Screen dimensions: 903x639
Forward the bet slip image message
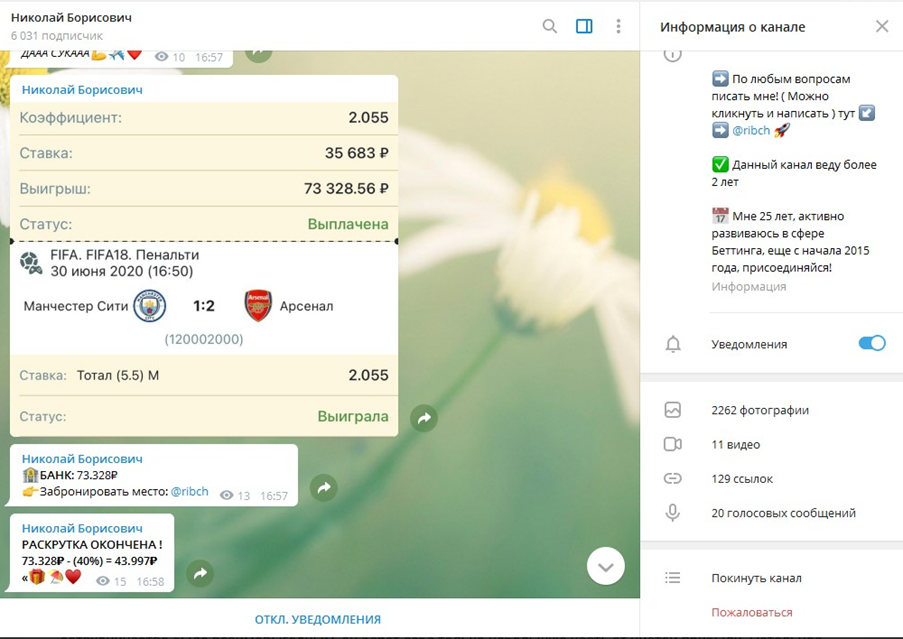[424, 419]
